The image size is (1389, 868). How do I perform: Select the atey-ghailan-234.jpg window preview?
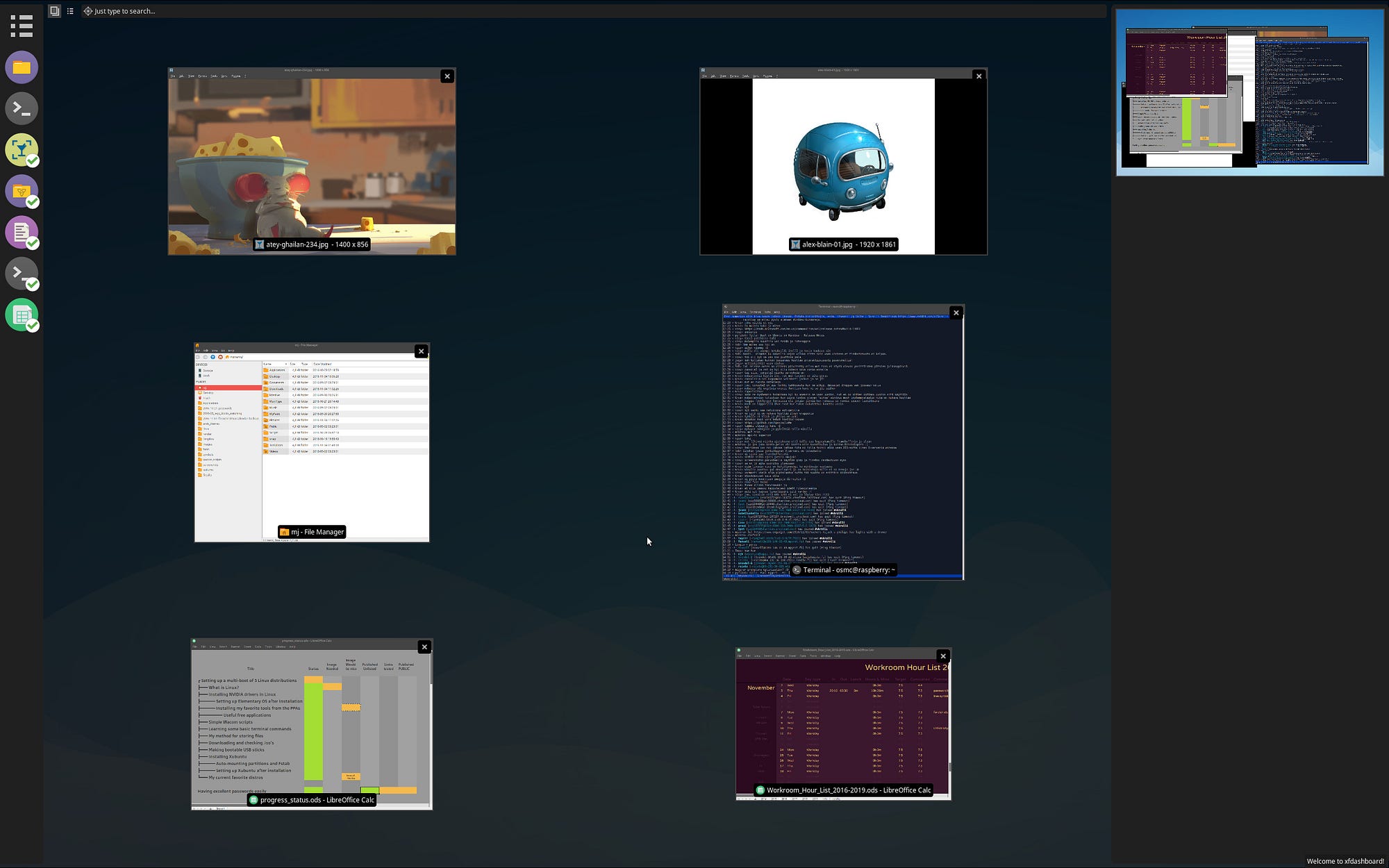(312, 162)
